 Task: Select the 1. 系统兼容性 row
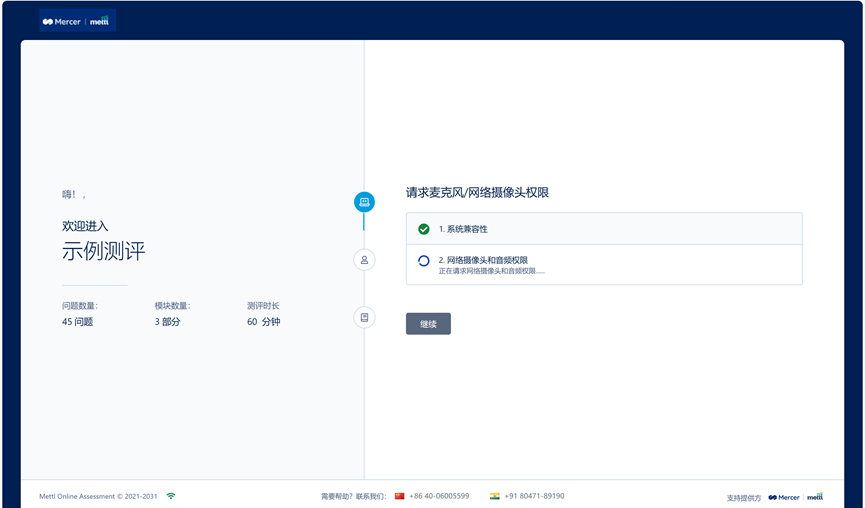(604, 229)
